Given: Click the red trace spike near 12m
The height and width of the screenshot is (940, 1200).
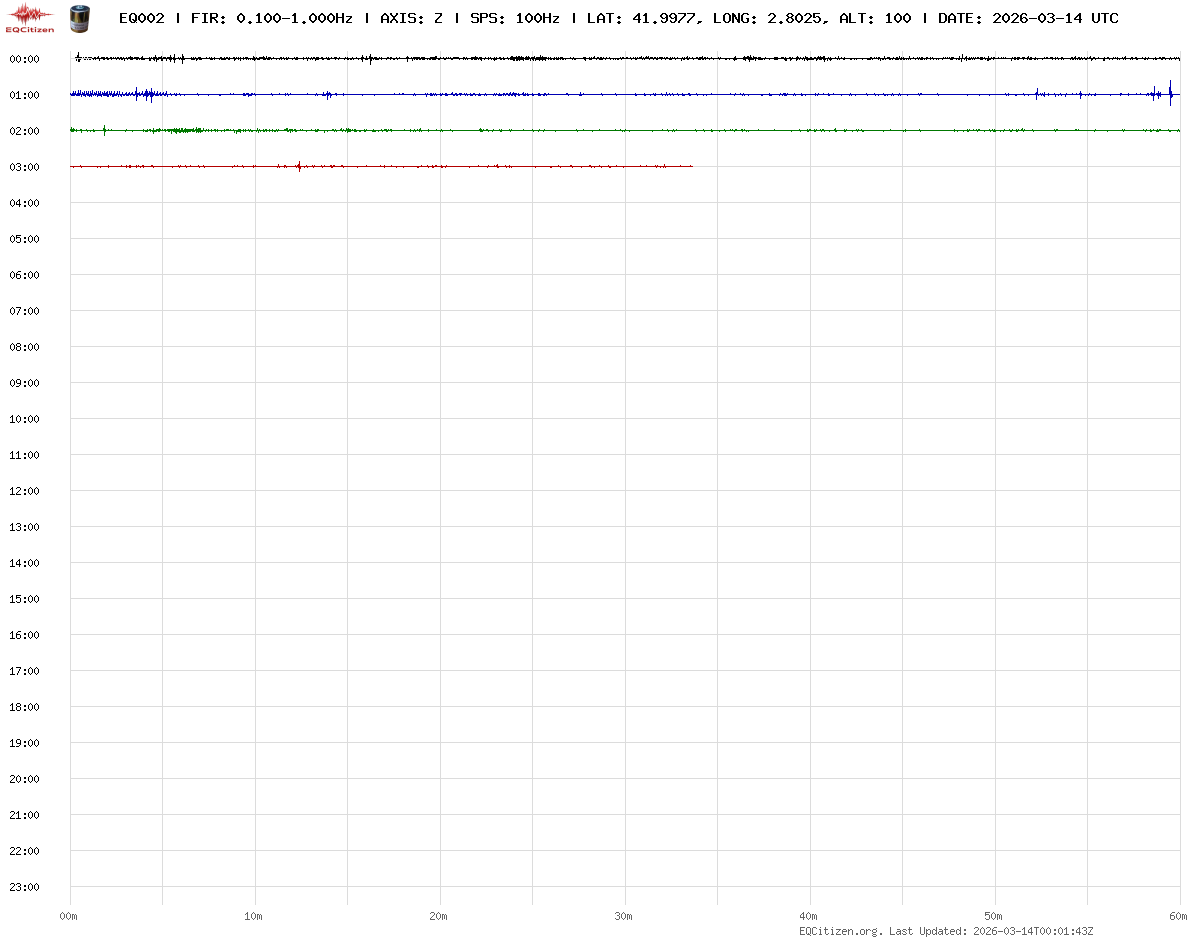Looking at the screenshot, I should coord(299,166).
